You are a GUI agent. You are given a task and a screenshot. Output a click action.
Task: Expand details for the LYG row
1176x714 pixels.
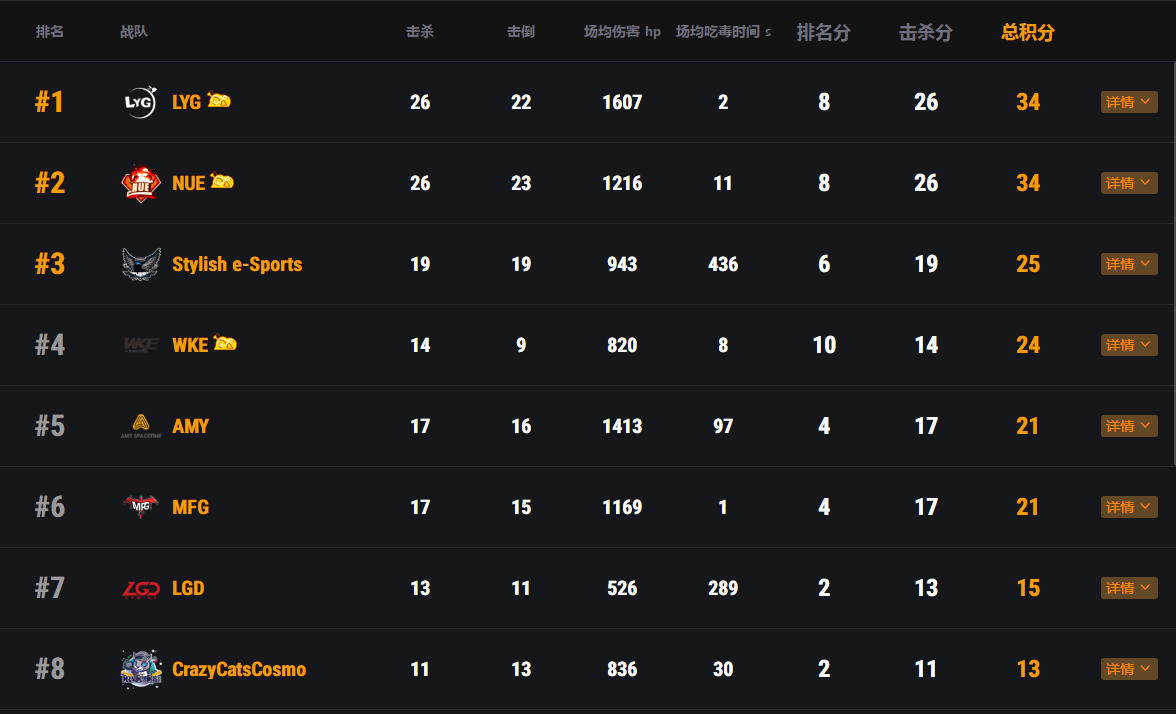pyautogui.click(x=1129, y=102)
